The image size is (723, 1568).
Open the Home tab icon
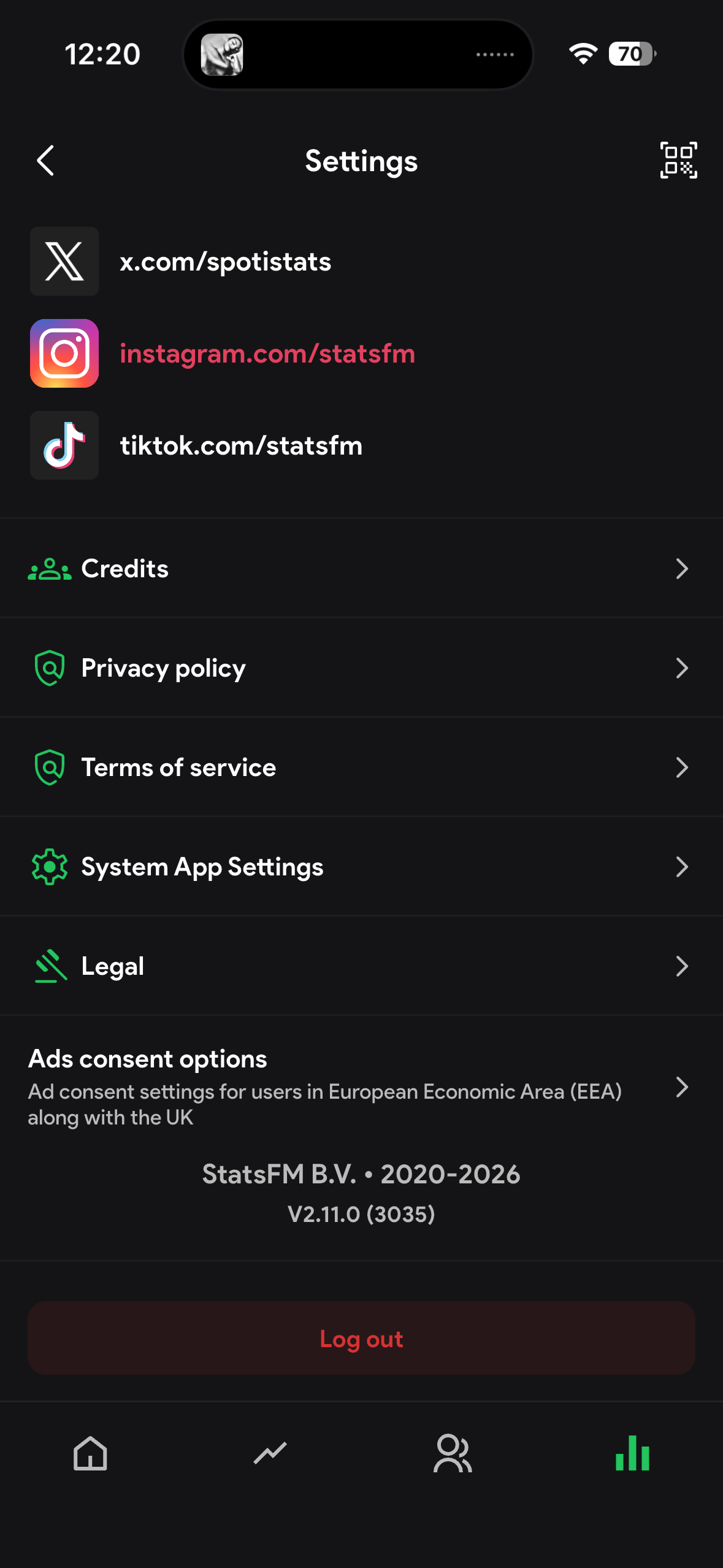[x=90, y=1453]
